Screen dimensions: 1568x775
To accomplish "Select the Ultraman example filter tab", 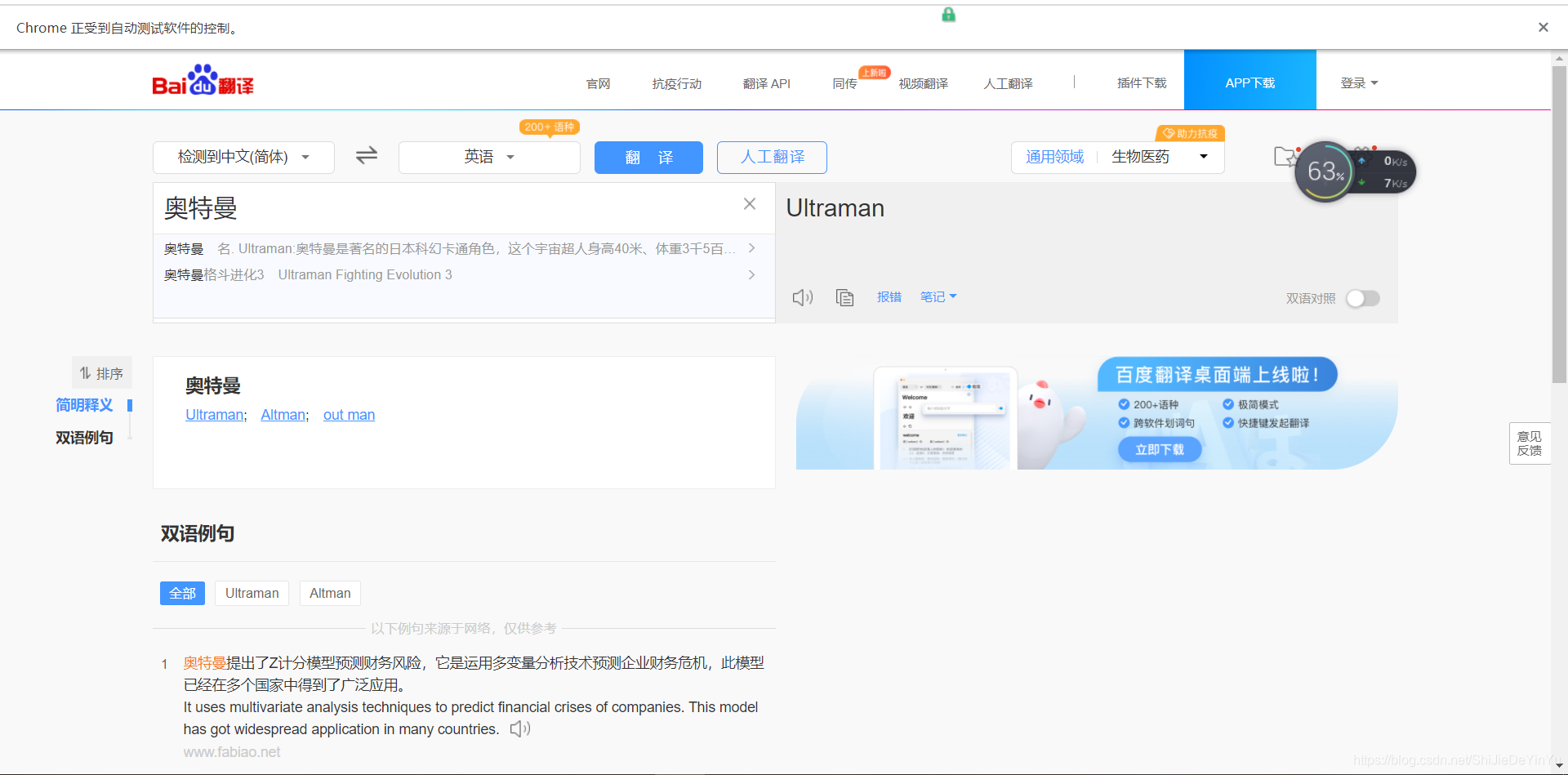I will [252, 593].
